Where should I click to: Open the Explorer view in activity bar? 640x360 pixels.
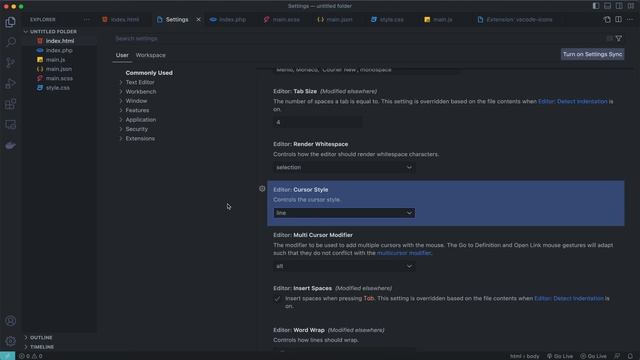point(10,22)
